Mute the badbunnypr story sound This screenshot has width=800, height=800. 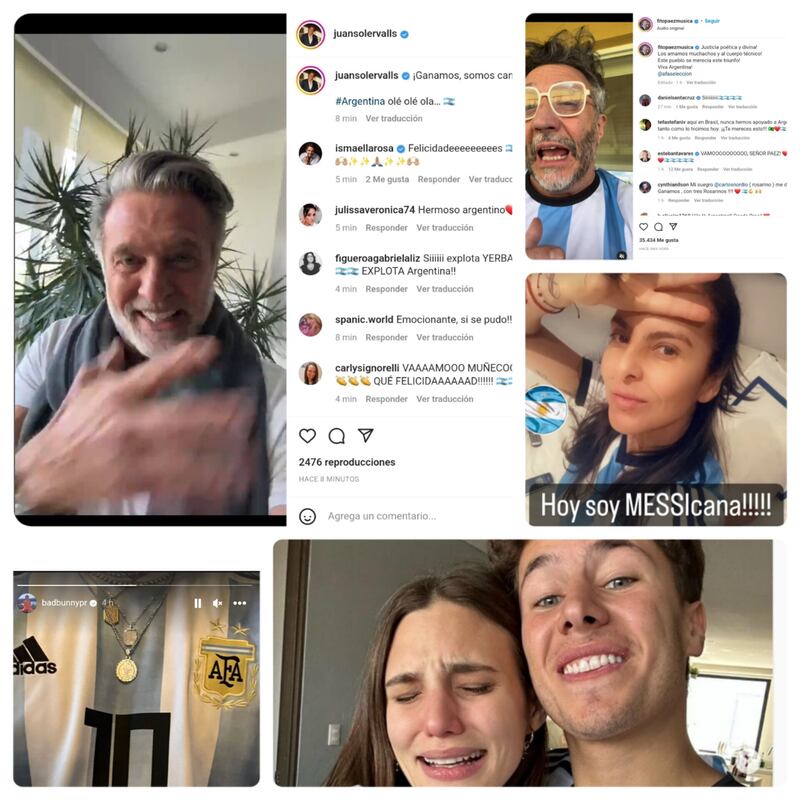point(217,603)
